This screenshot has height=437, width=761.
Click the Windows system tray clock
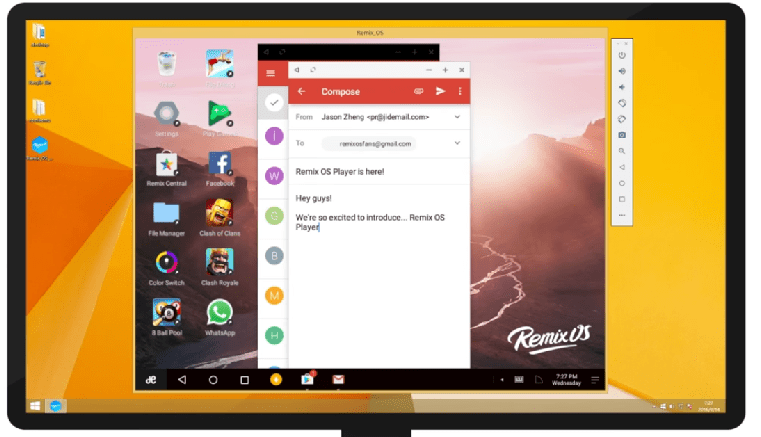pos(709,406)
